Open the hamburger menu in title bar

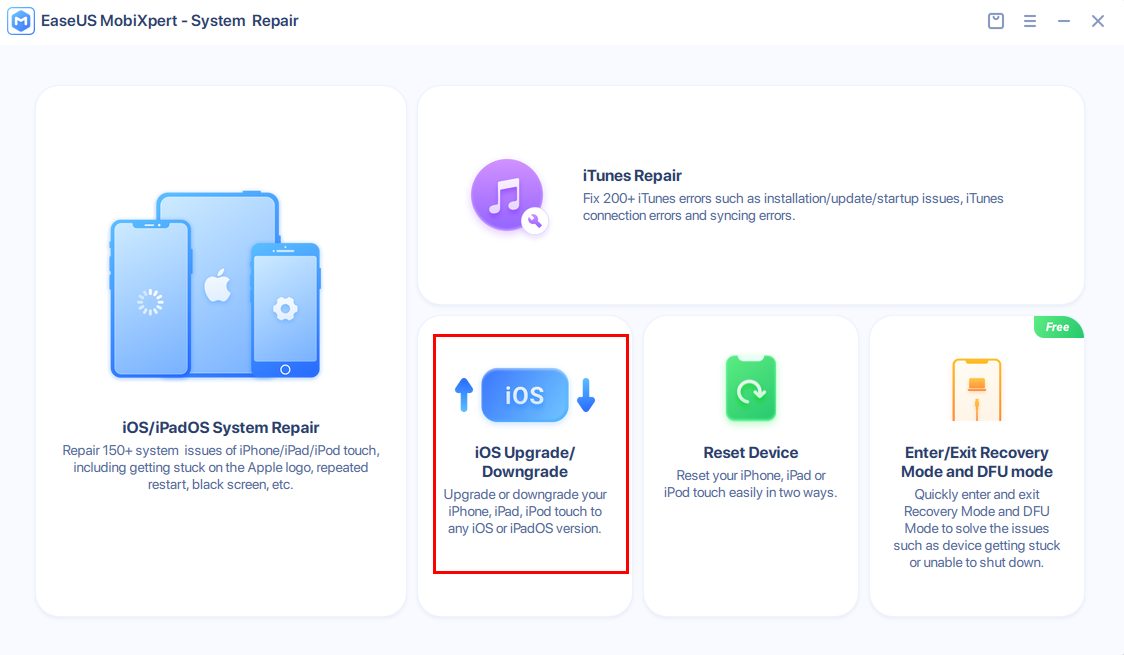pos(1030,21)
